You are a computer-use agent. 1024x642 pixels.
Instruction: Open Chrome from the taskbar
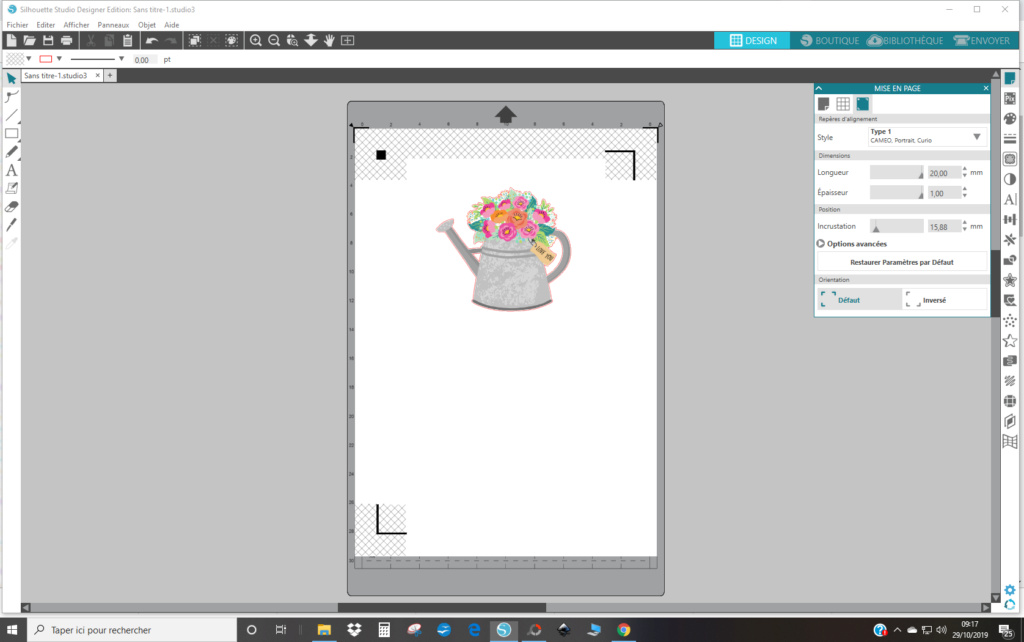[624, 630]
